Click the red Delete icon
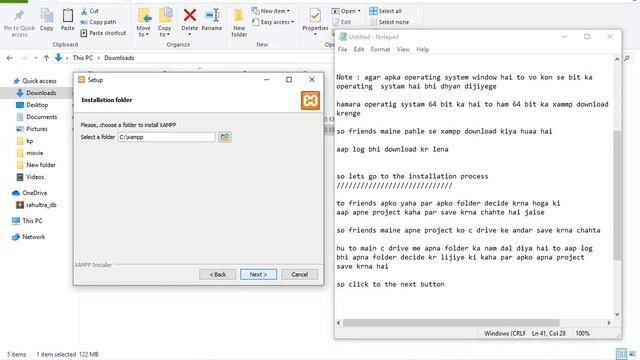 (190, 16)
